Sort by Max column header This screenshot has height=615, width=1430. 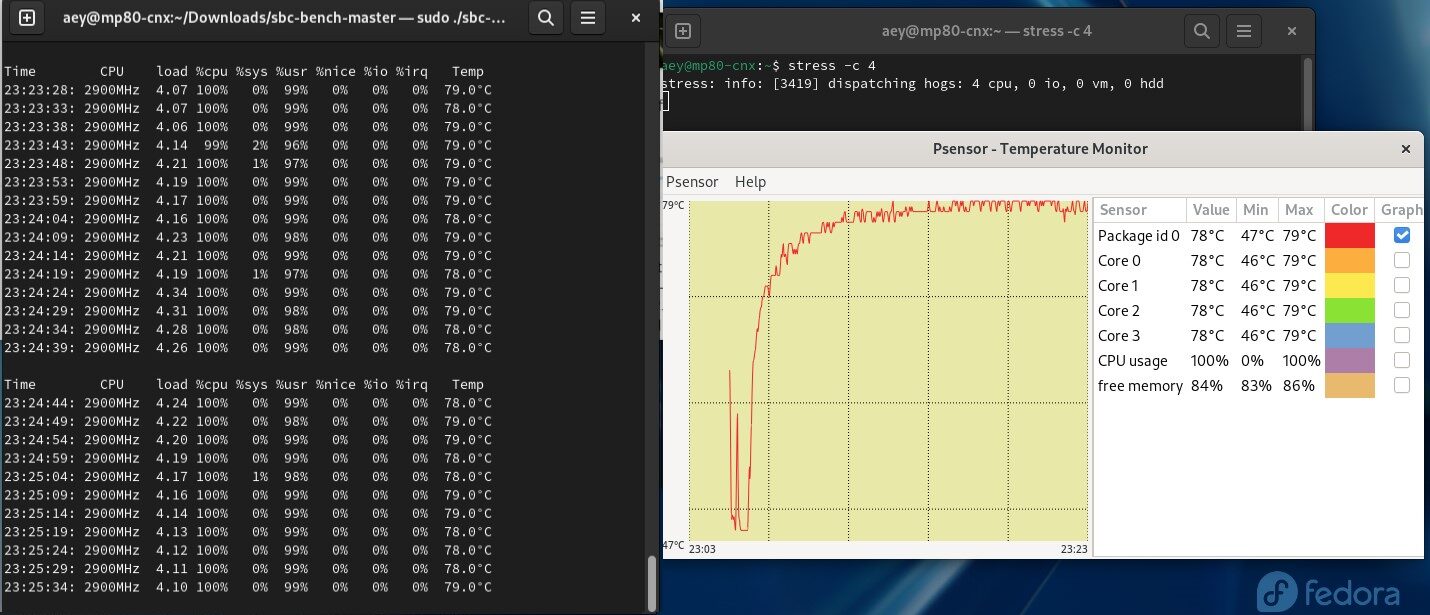1299,210
